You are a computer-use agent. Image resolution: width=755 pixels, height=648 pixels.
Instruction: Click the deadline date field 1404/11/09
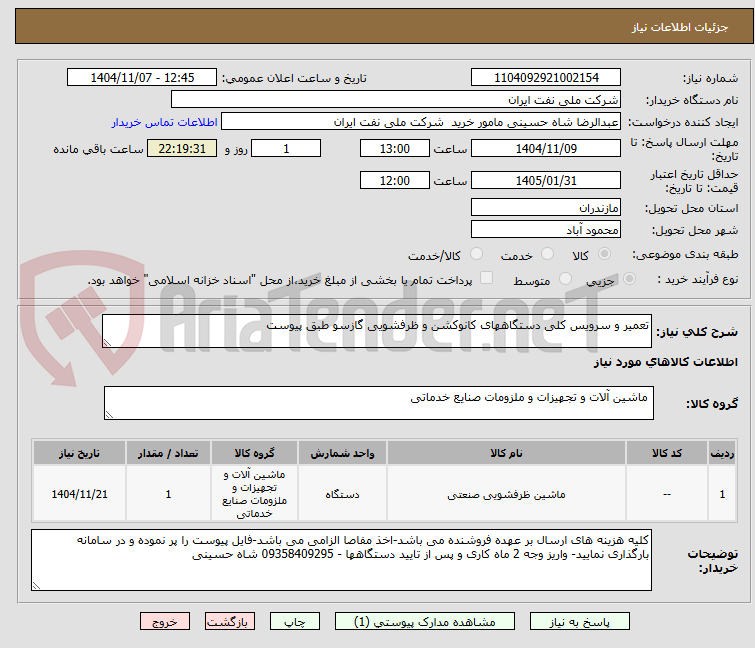(x=546, y=148)
